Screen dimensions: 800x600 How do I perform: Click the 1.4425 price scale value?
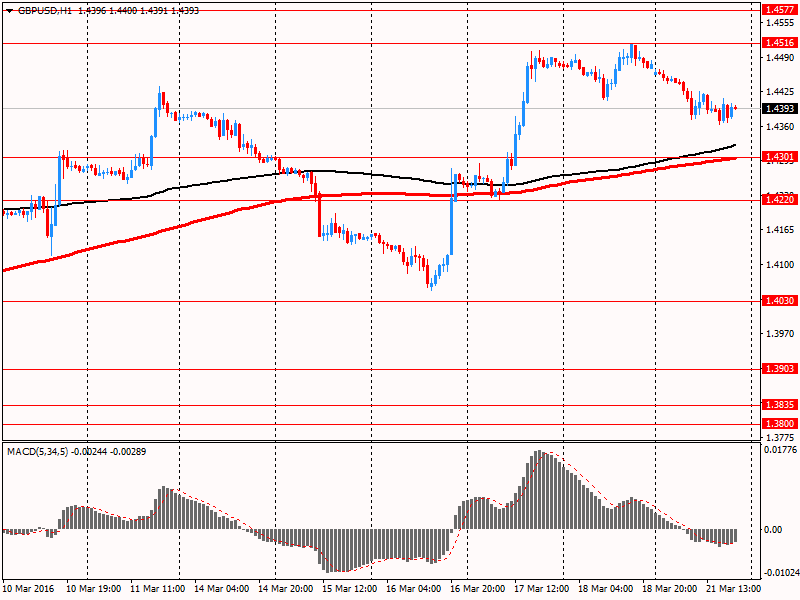[781, 92]
